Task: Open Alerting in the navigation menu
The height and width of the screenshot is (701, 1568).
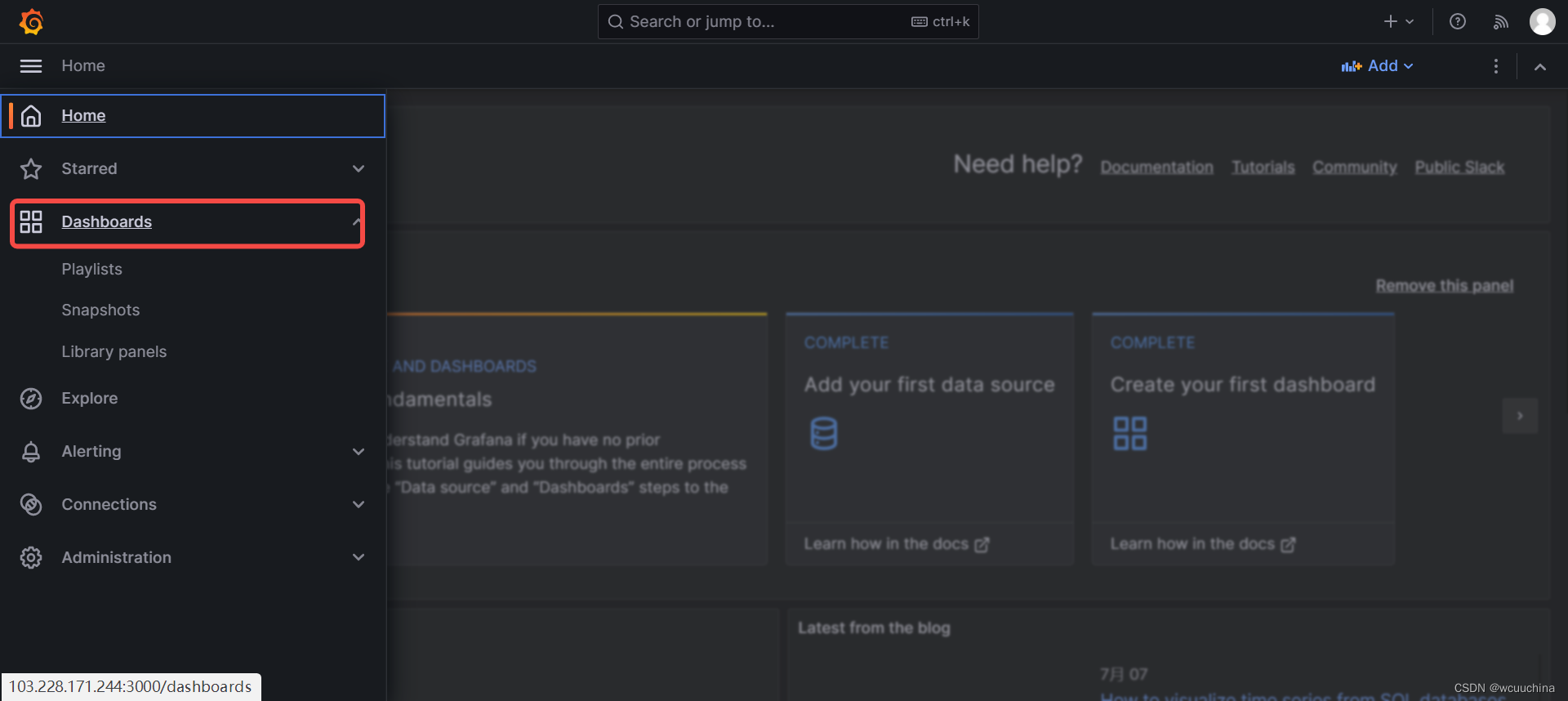Action: click(91, 452)
